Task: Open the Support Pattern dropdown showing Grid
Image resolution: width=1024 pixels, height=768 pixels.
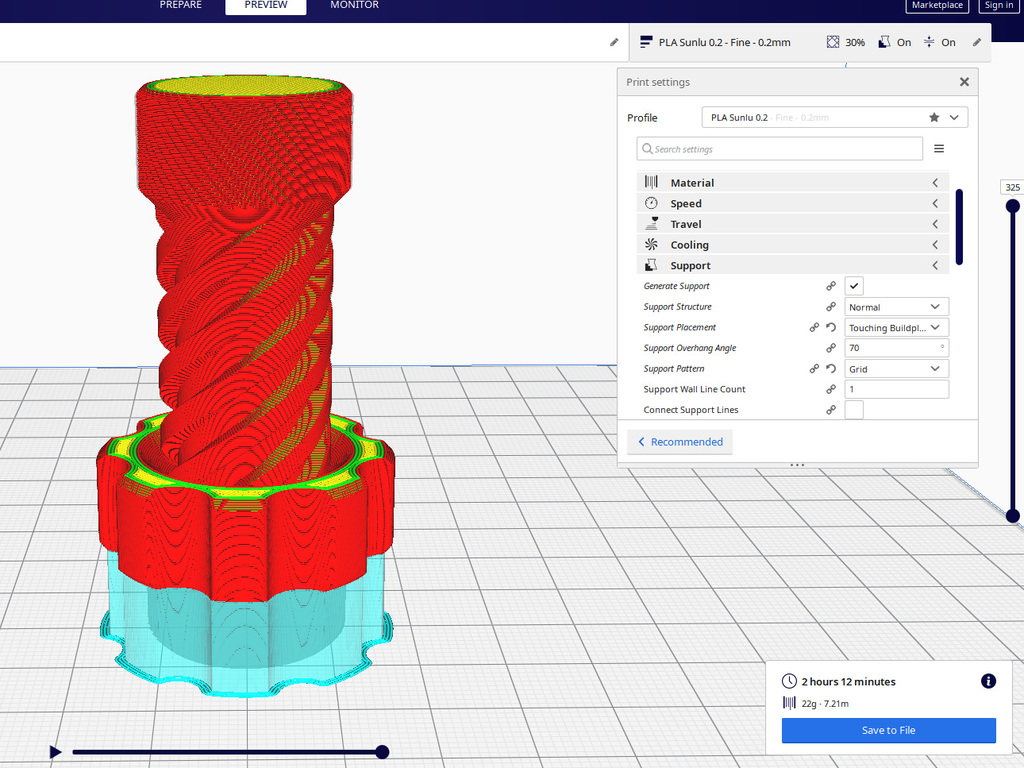Action: point(896,368)
